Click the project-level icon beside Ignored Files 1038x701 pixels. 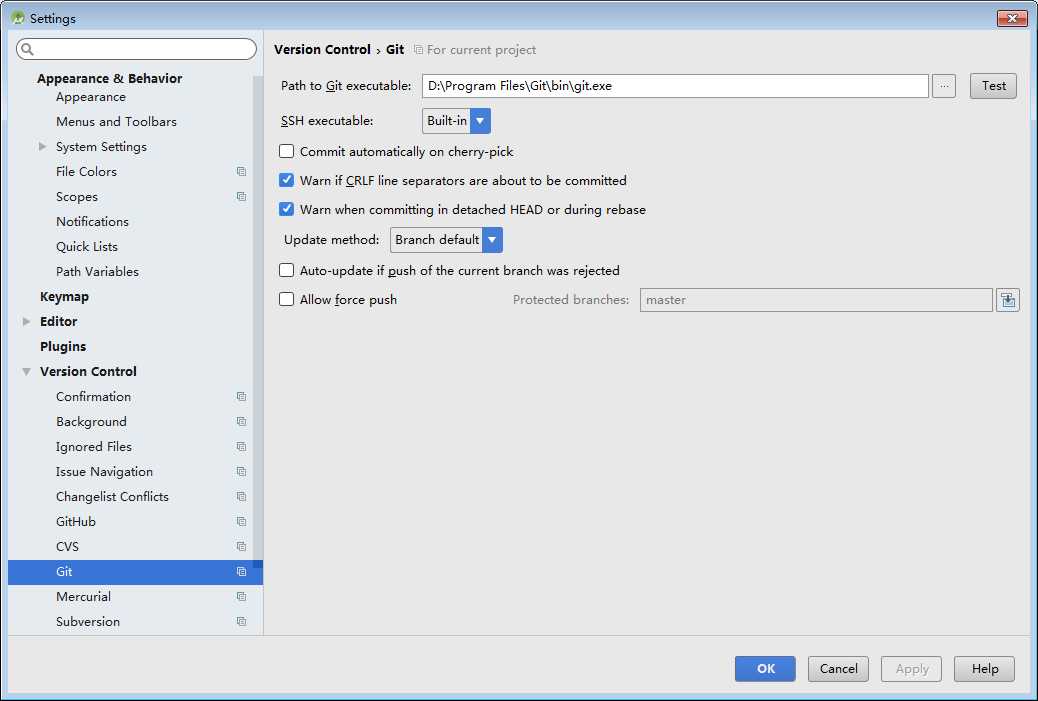241,447
